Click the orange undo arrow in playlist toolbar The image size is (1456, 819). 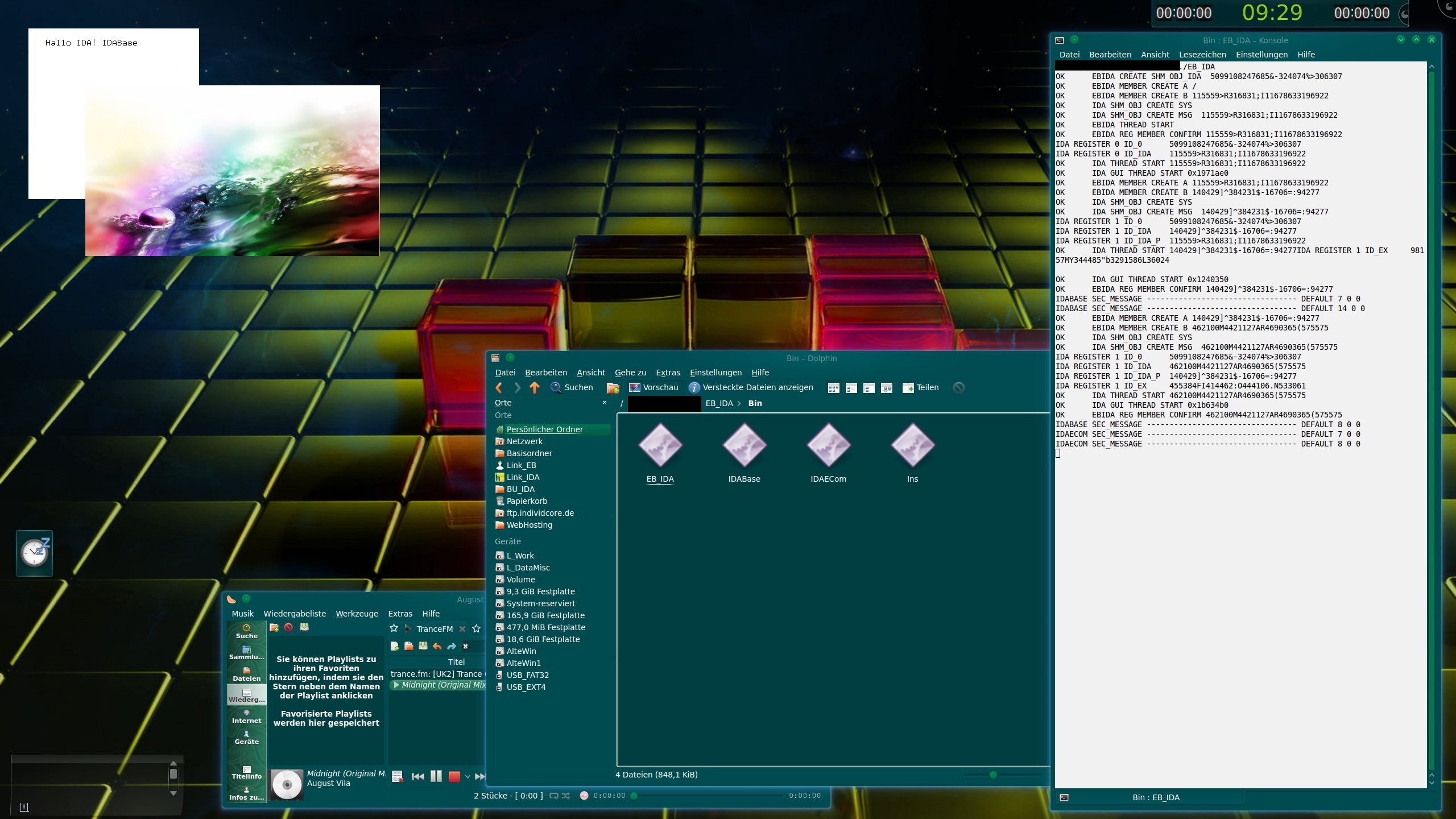[437, 646]
